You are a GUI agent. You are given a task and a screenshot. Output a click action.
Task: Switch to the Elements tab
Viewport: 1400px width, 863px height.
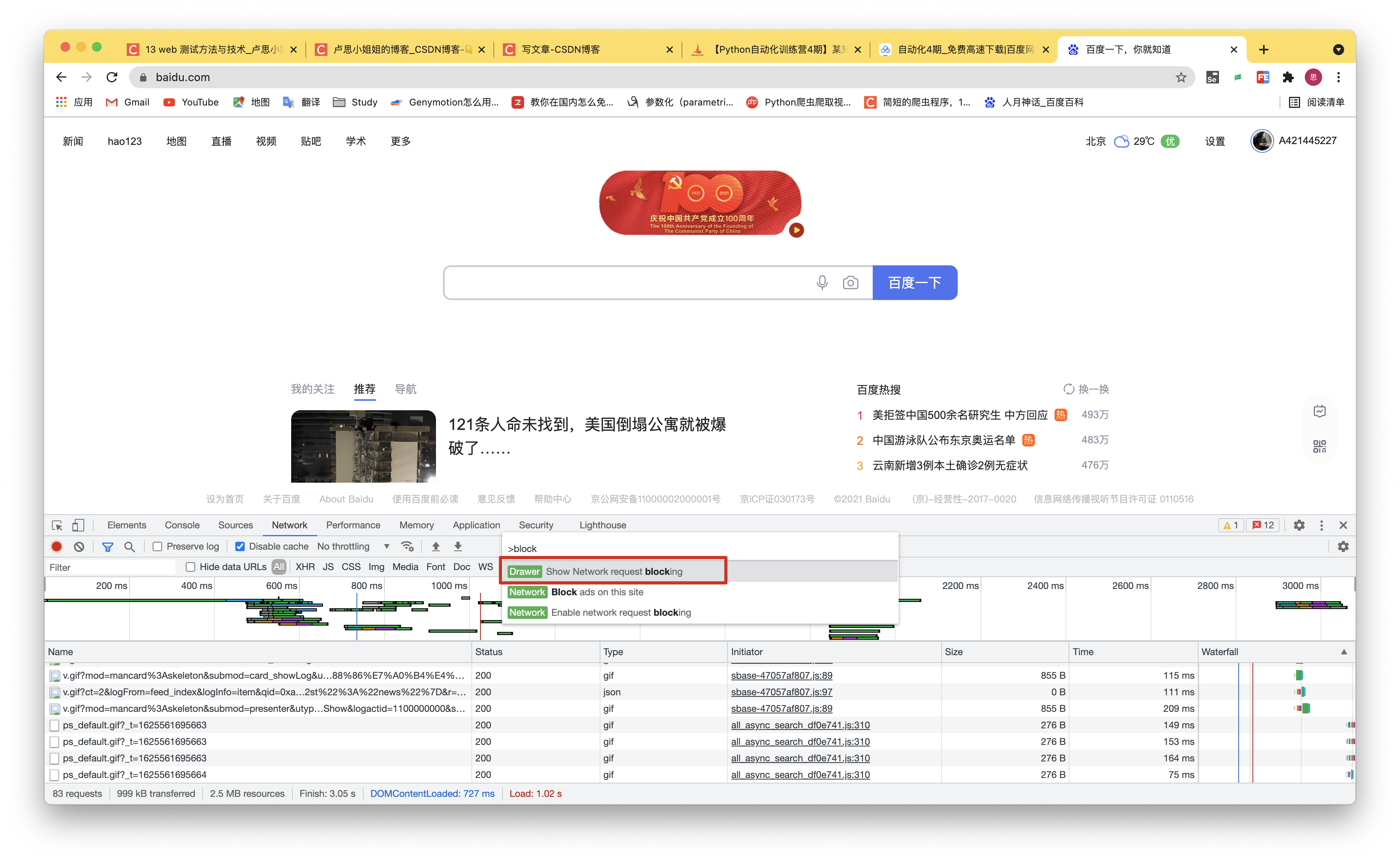point(127,525)
